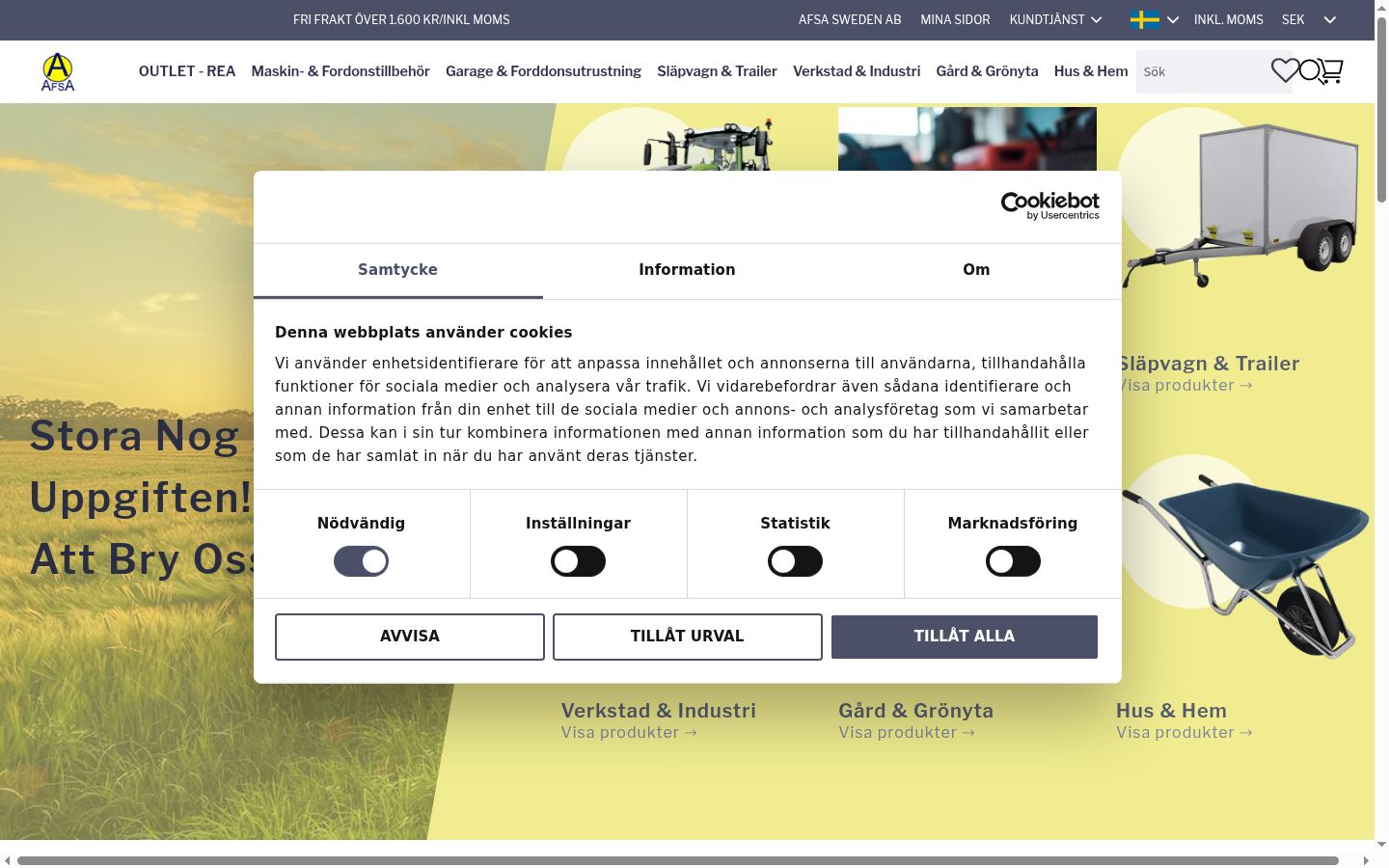The width and height of the screenshot is (1389, 868).
Task: Click the AVVISA button
Action: 410,637
